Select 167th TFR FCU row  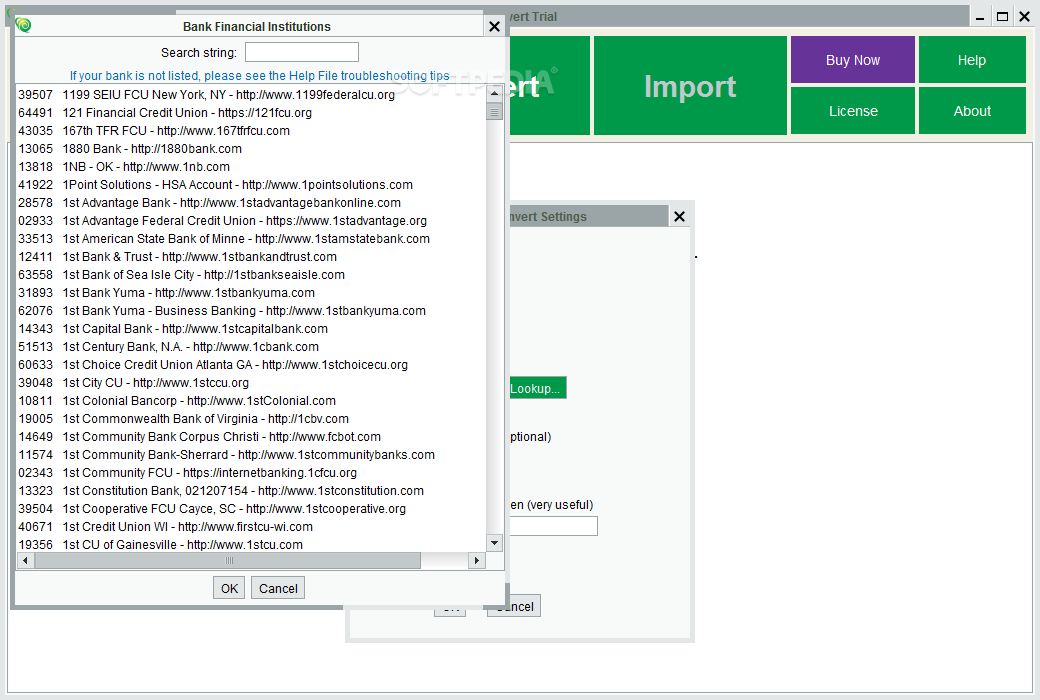point(251,130)
